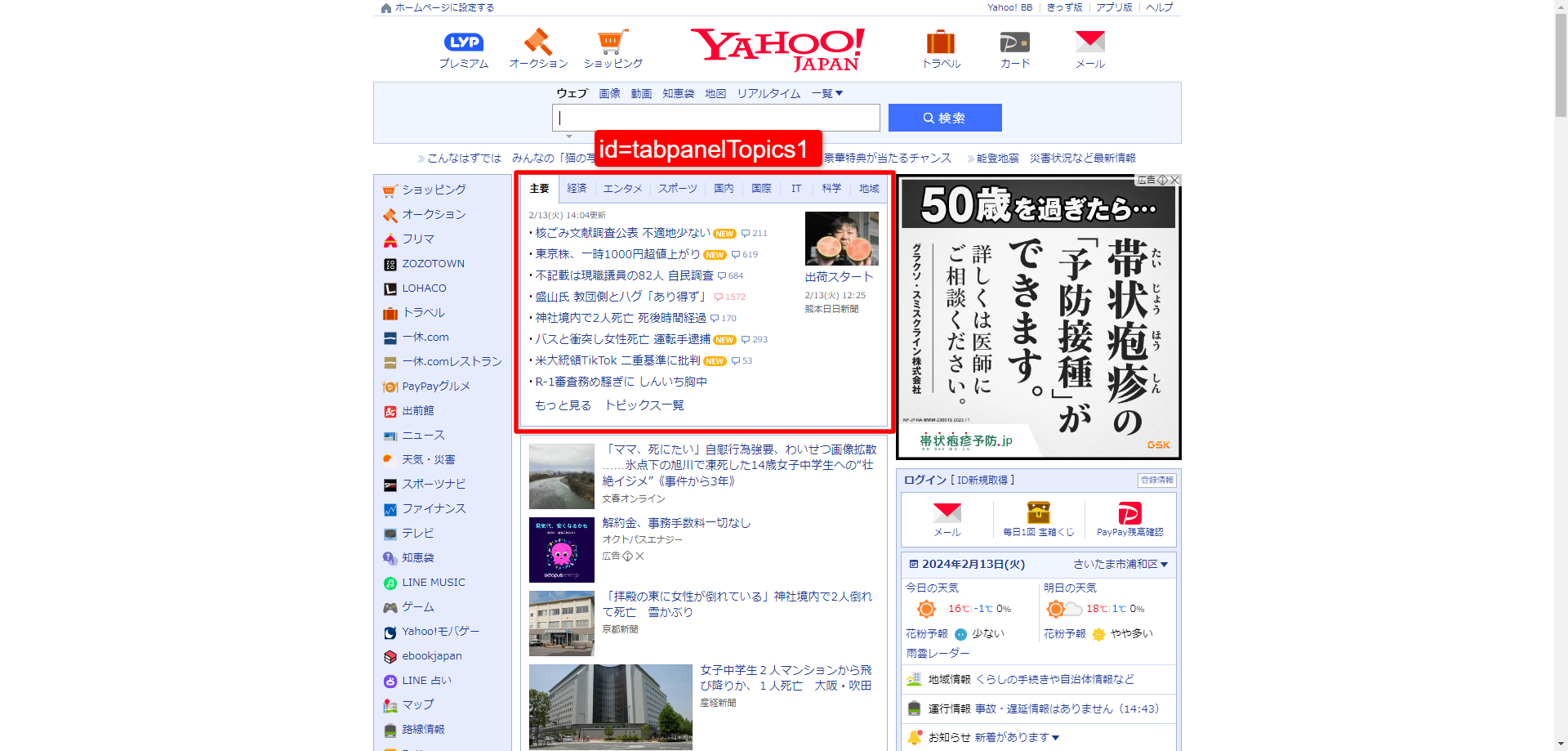Expand the search suggestion arrow below search box
Screen dimensions: 1568x751
[x=569, y=136]
